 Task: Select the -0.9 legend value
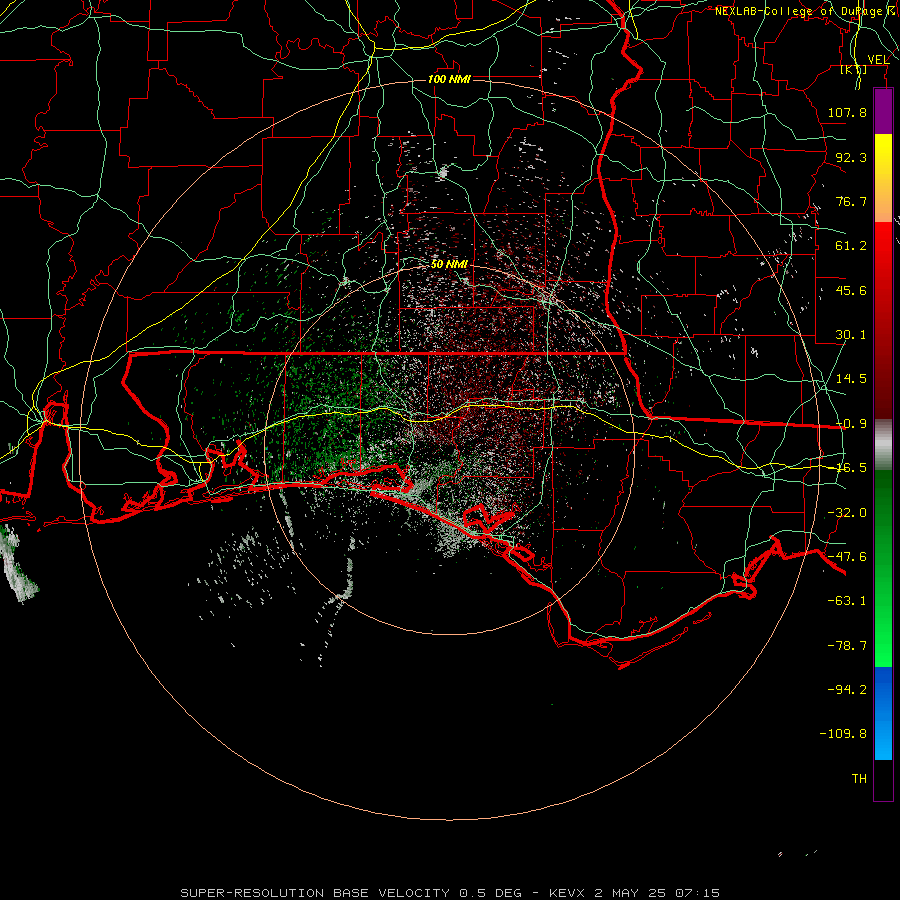point(851,424)
